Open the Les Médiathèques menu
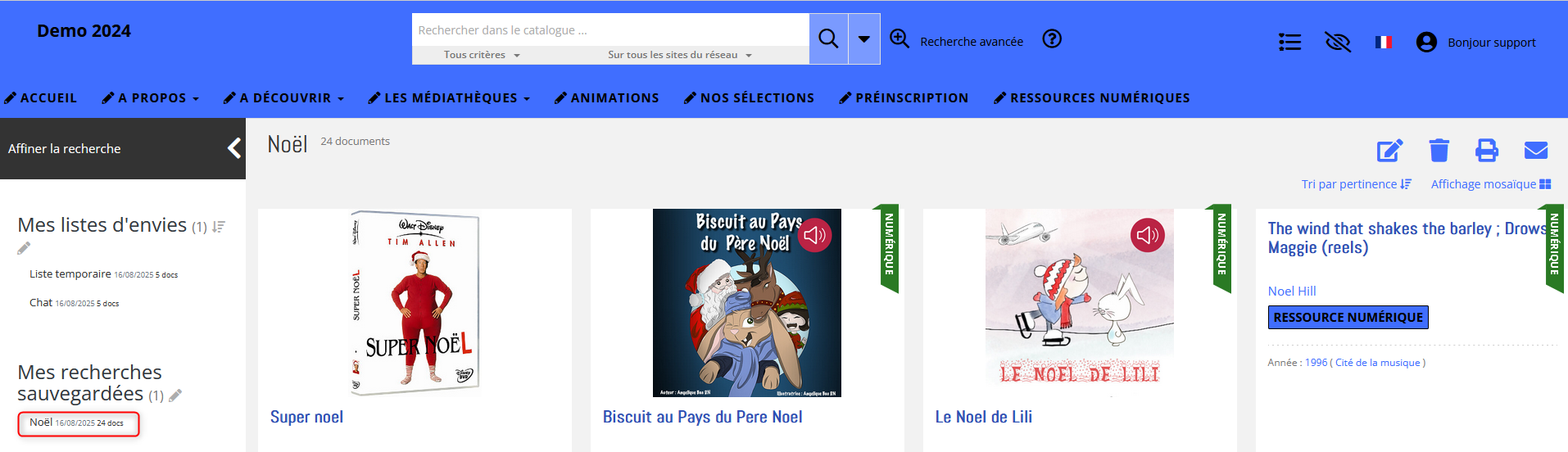The image size is (1568, 452). click(x=449, y=98)
